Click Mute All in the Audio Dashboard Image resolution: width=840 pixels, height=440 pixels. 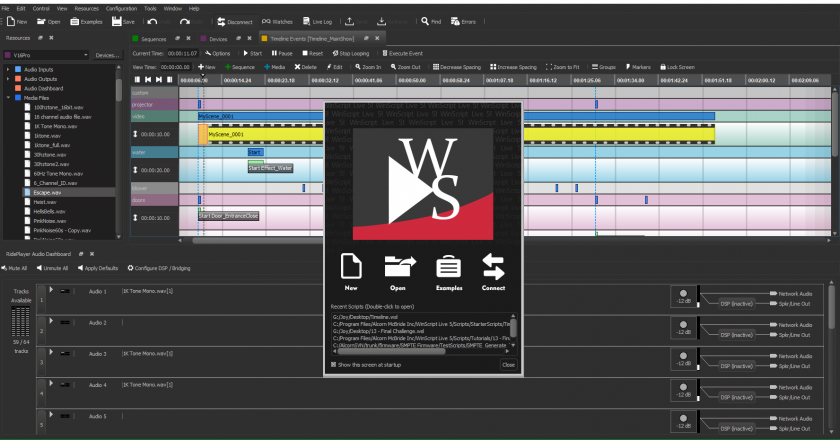pyautogui.click(x=14, y=268)
